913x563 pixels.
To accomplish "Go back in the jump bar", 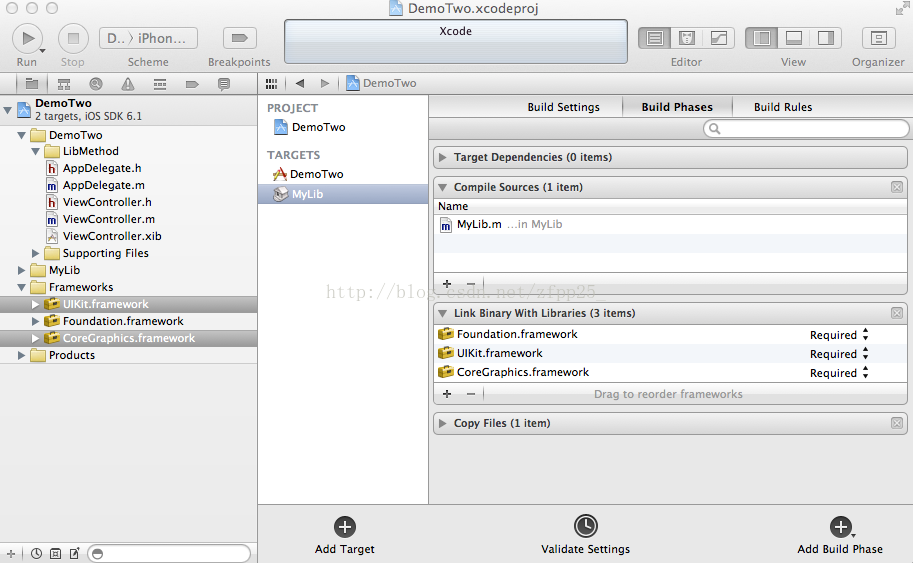I will tap(300, 83).
